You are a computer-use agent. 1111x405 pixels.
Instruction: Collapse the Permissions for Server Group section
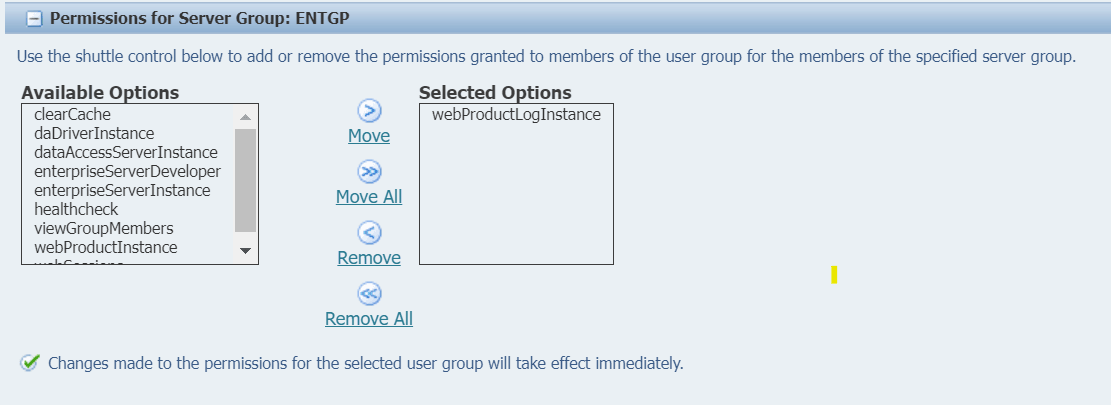33,19
